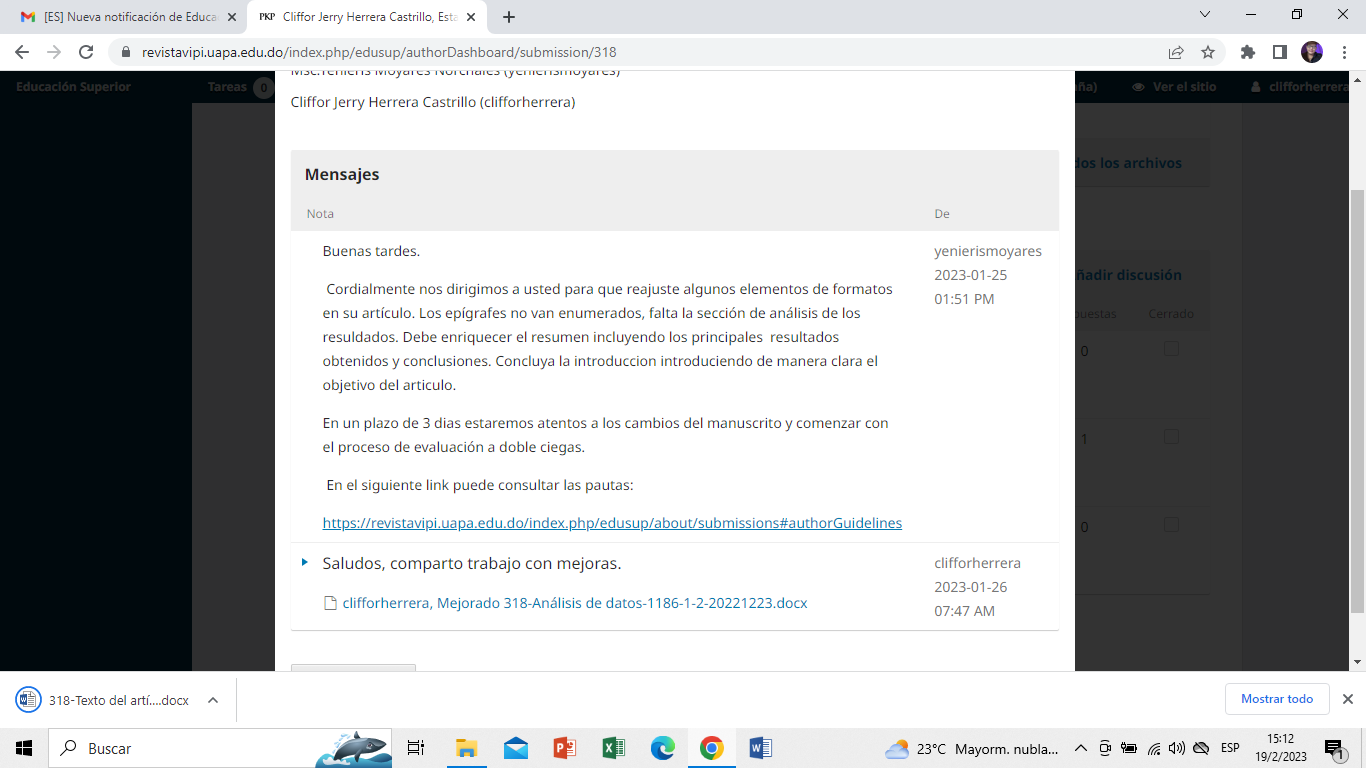
Task: Show hidden system tray icons
Action: (x=1080, y=748)
